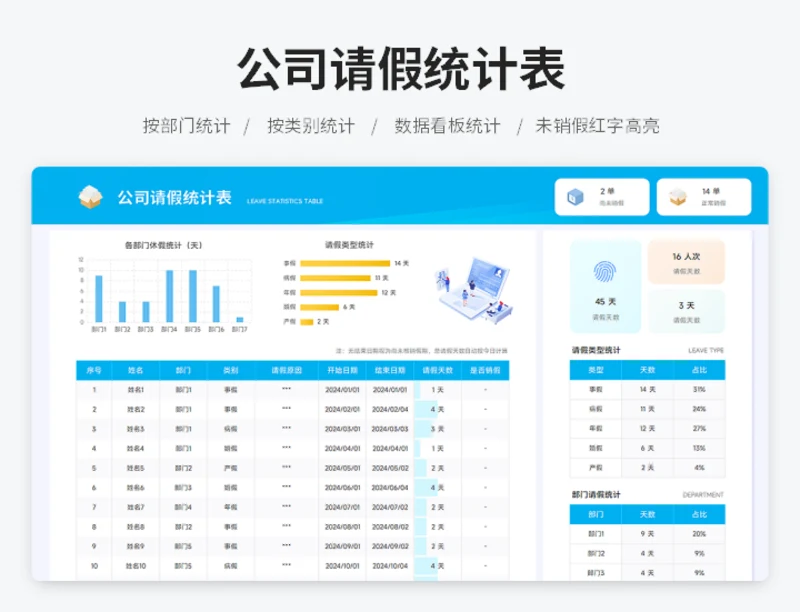Click the 是否销假 column header
The image size is (800, 612).
tap(485, 370)
